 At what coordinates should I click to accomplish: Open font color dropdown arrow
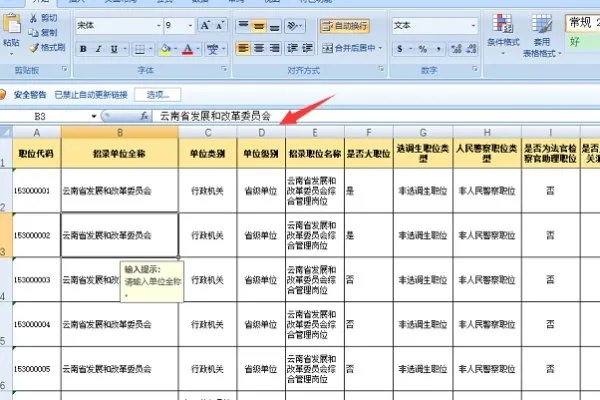(x=198, y=49)
